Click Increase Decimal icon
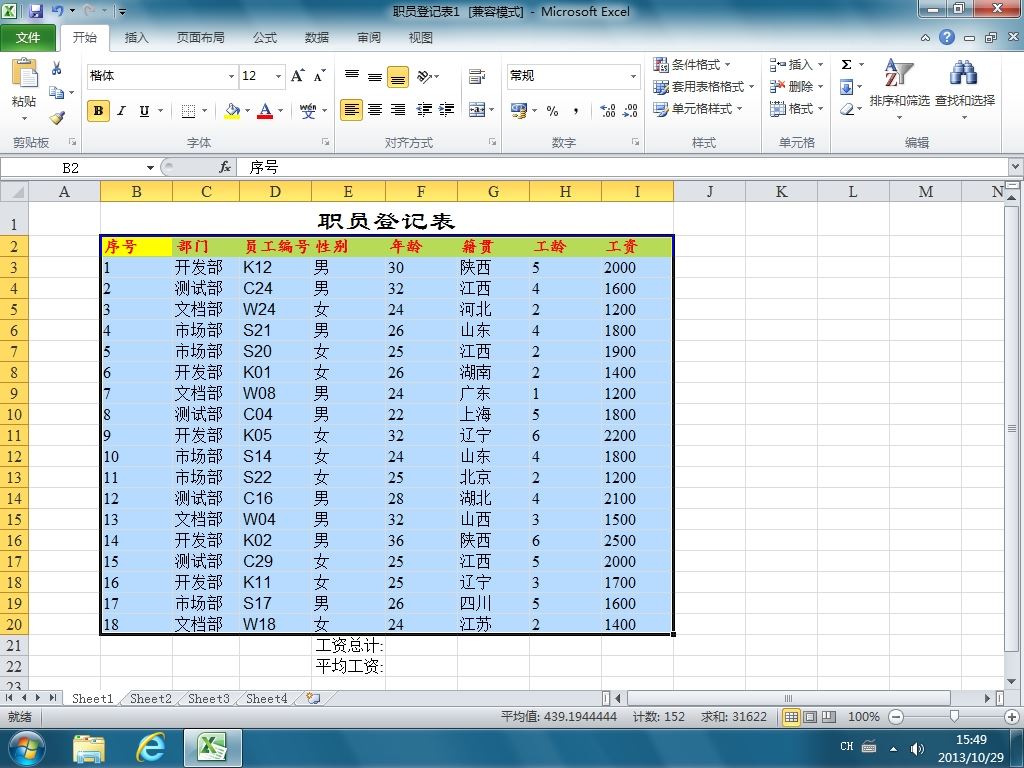Screen dimensions: 1024x768 (x=607, y=111)
